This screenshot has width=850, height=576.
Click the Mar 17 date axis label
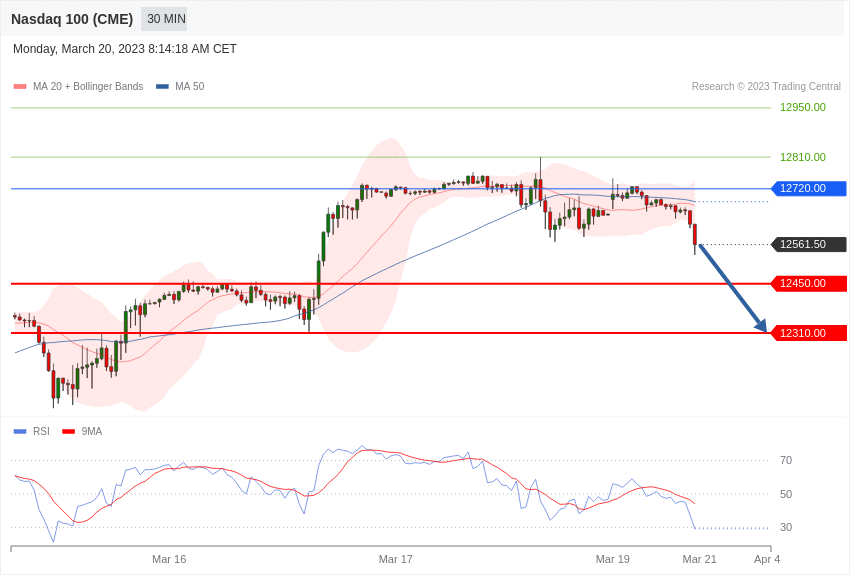click(x=396, y=559)
